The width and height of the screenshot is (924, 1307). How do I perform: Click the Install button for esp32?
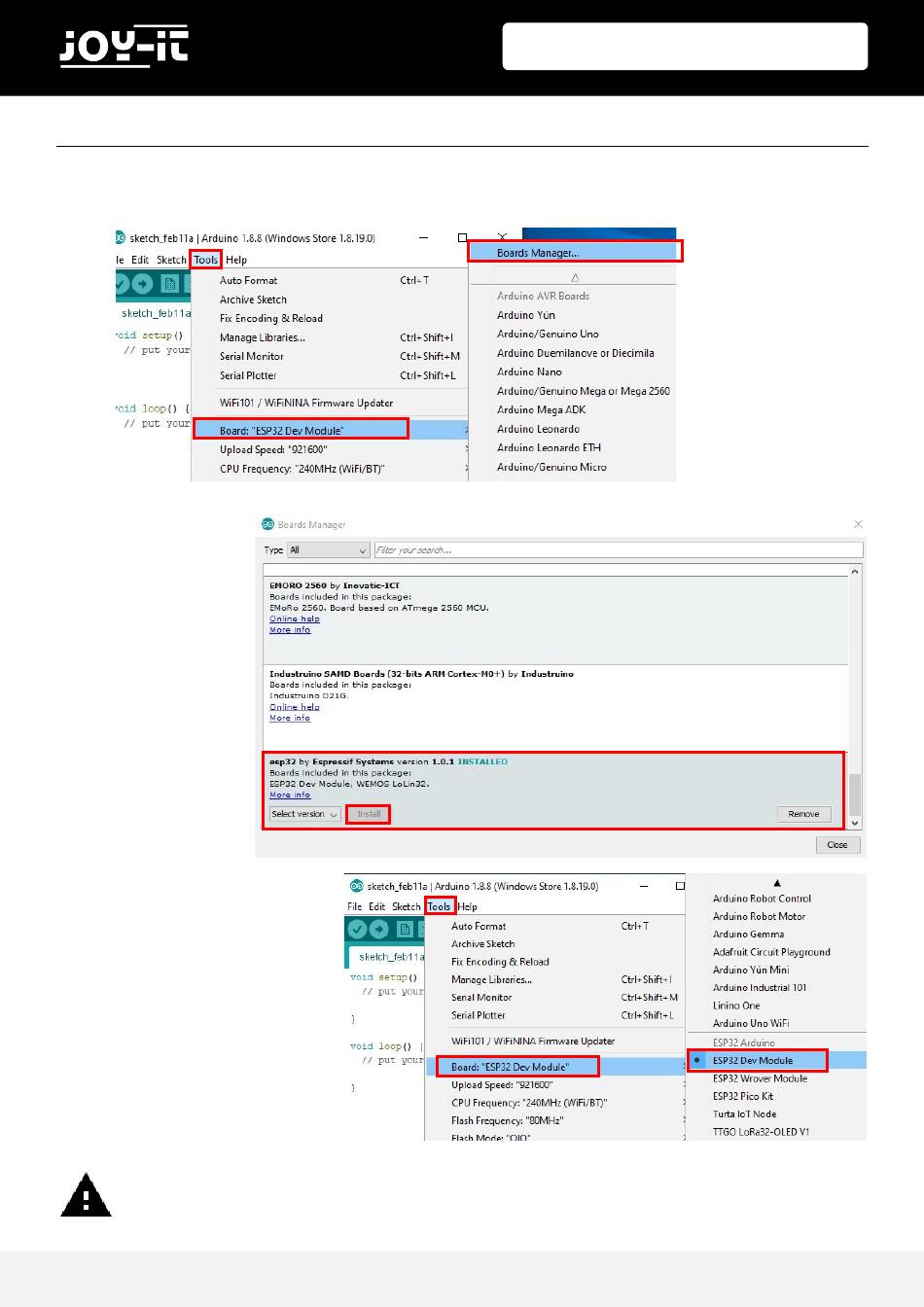click(x=369, y=814)
